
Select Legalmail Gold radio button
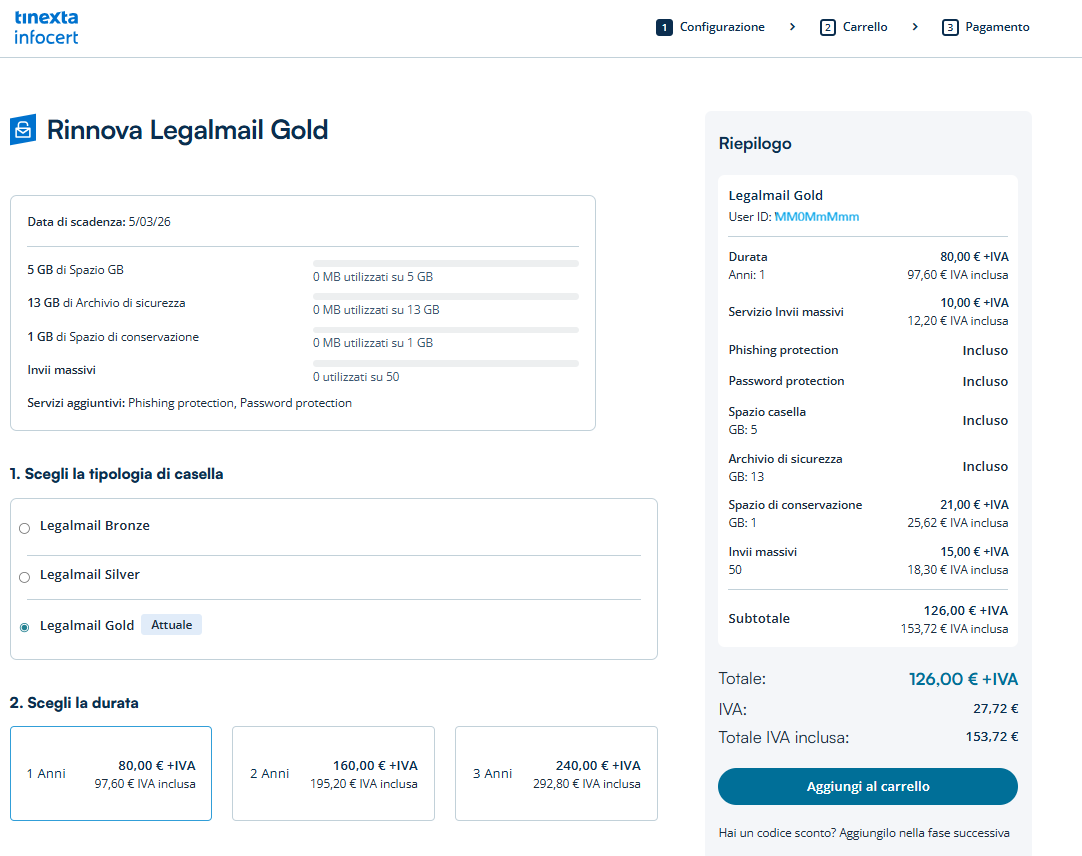25,627
